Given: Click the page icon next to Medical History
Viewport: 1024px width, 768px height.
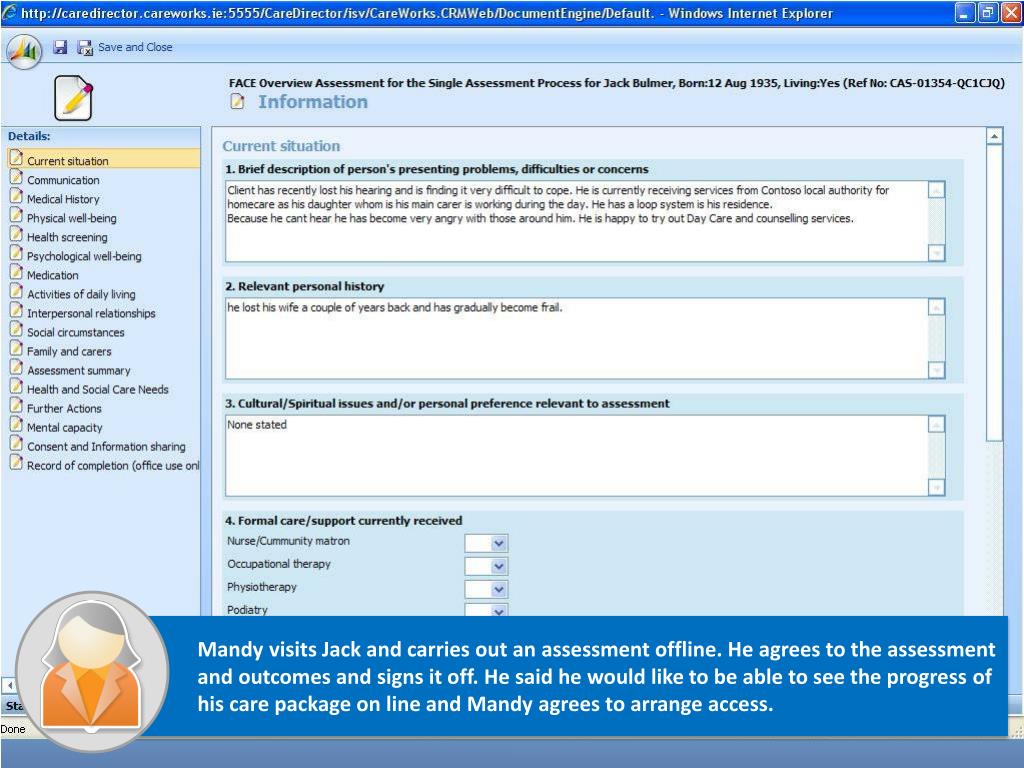Looking at the screenshot, I should [x=16, y=196].
